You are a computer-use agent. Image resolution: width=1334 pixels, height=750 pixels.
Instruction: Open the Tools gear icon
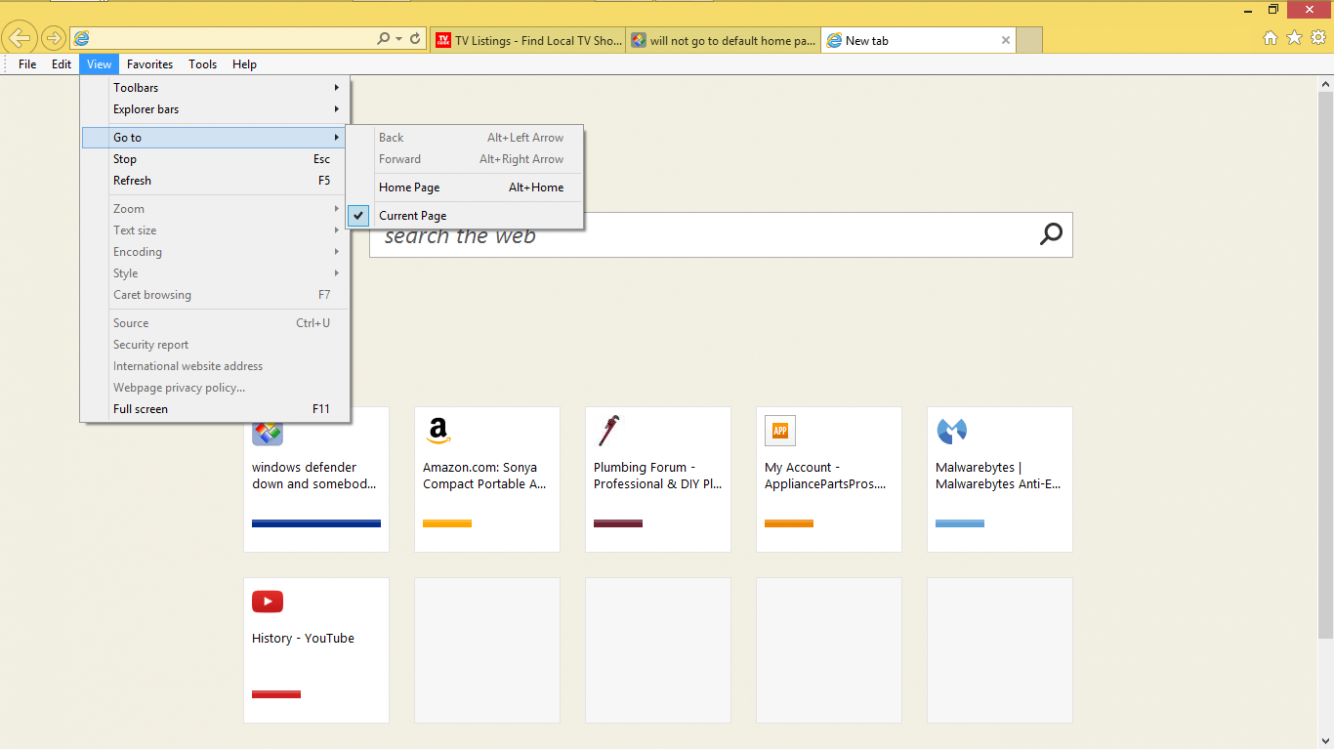(1318, 38)
